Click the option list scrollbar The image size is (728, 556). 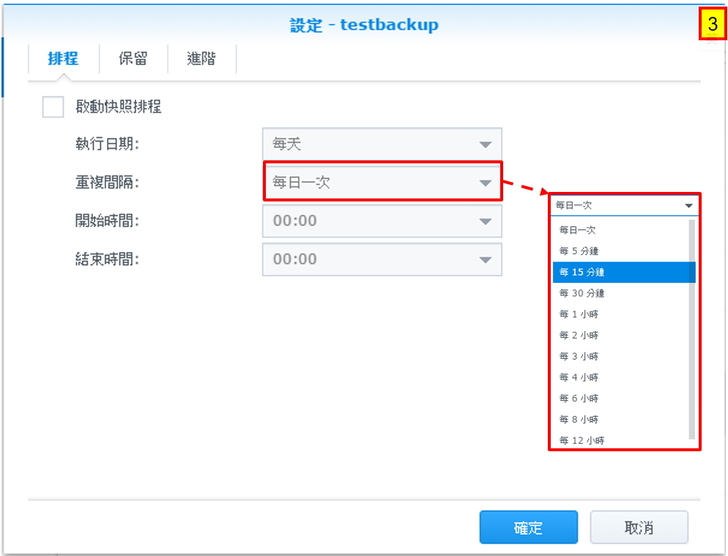click(692, 329)
